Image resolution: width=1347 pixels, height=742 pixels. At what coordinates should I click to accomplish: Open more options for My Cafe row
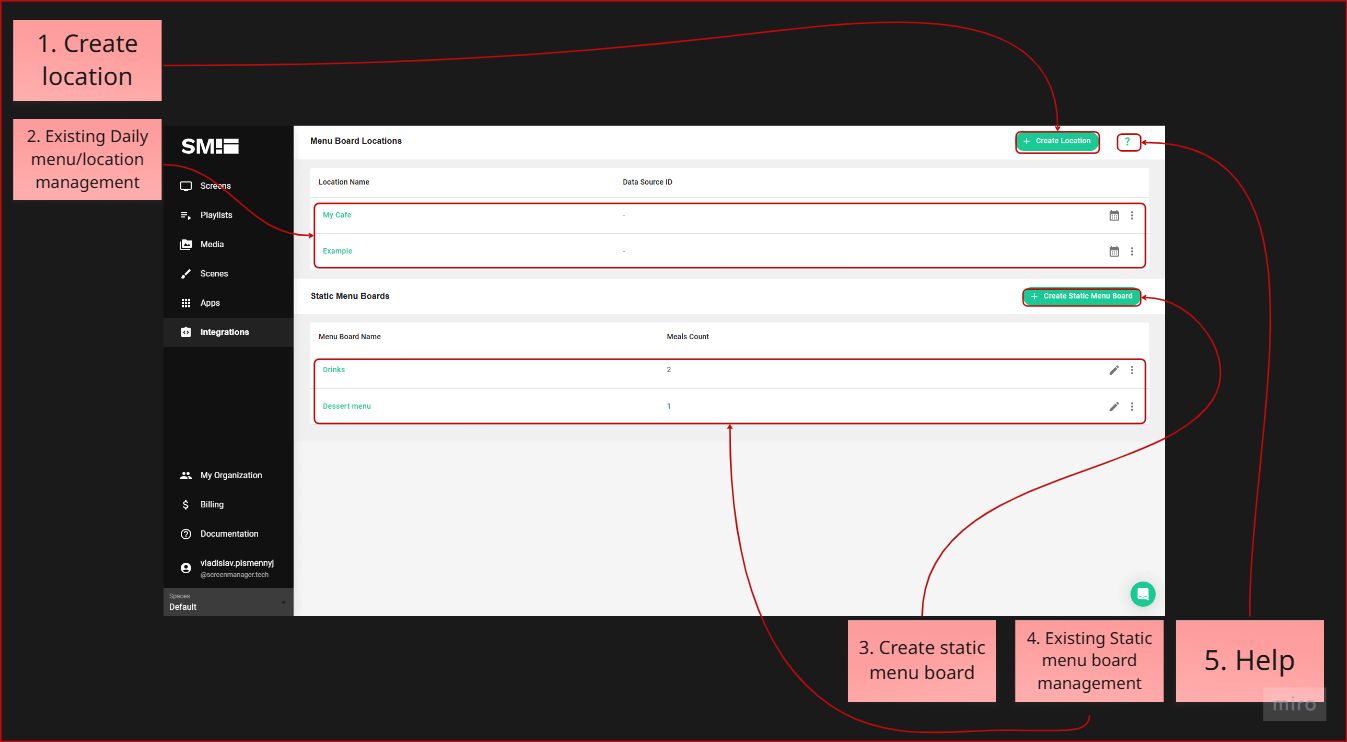(x=1132, y=215)
